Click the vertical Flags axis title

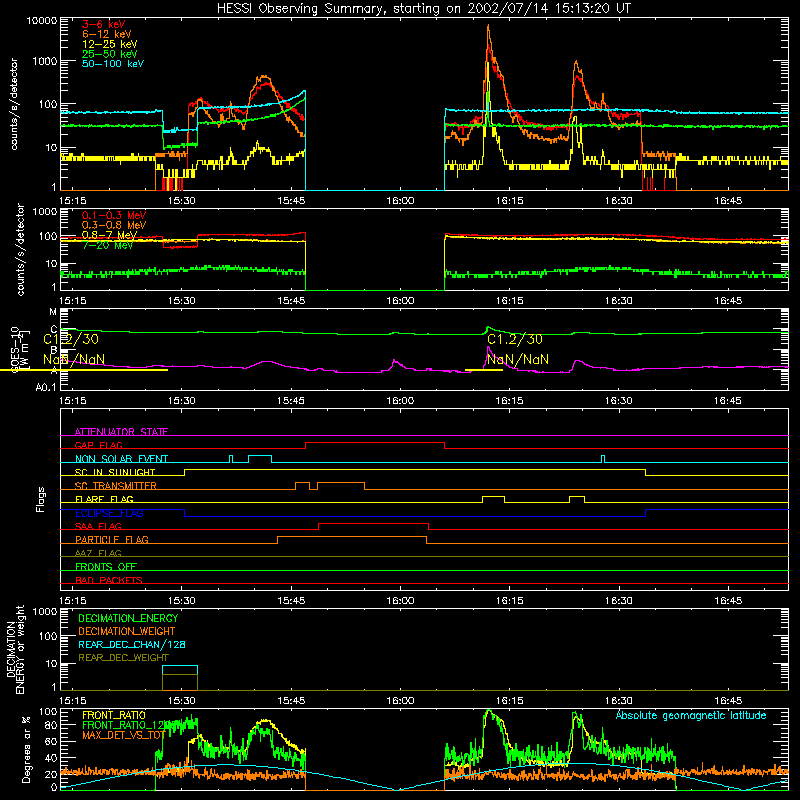click(x=41, y=499)
